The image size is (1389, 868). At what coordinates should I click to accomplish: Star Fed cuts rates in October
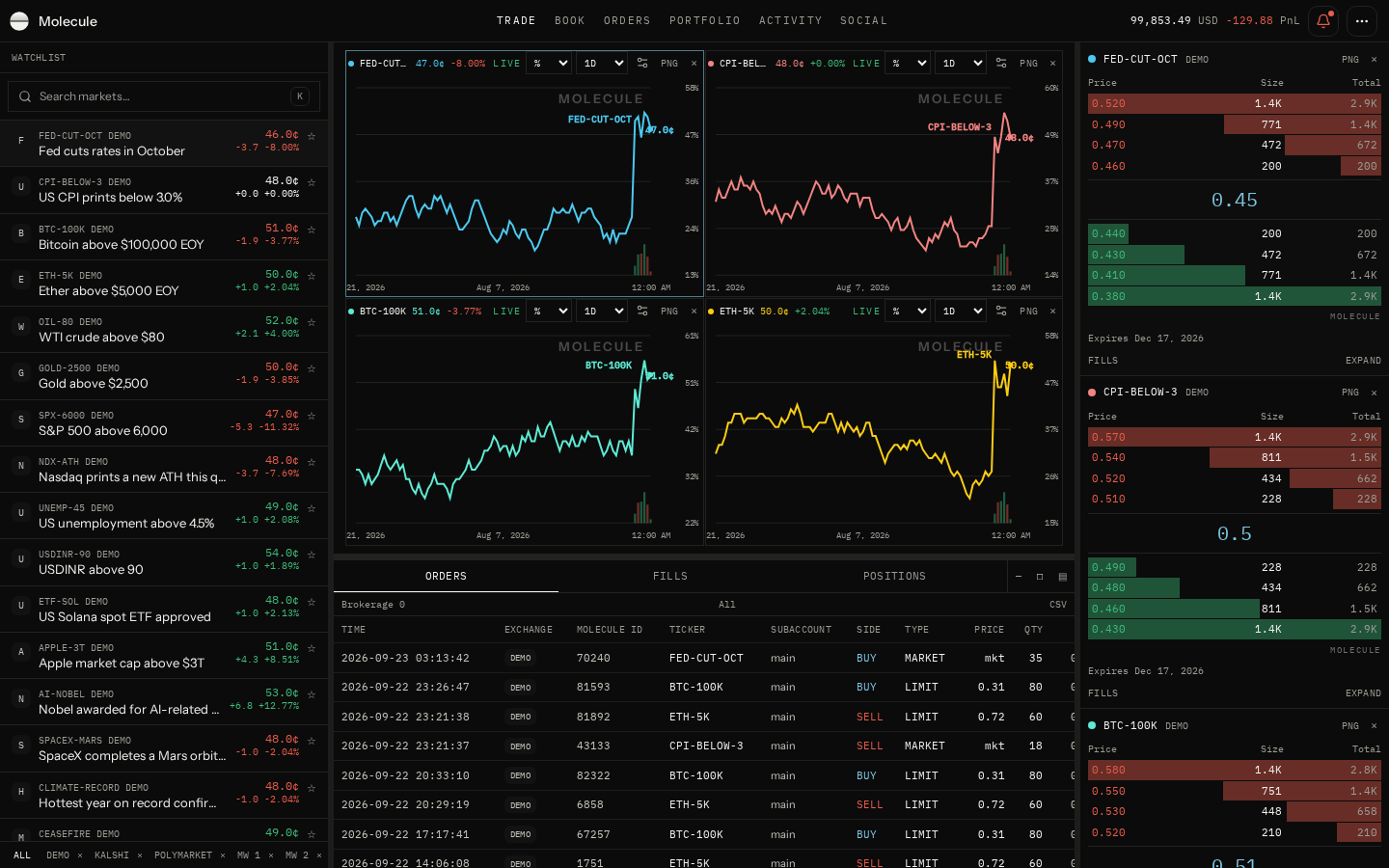[312, 136]
